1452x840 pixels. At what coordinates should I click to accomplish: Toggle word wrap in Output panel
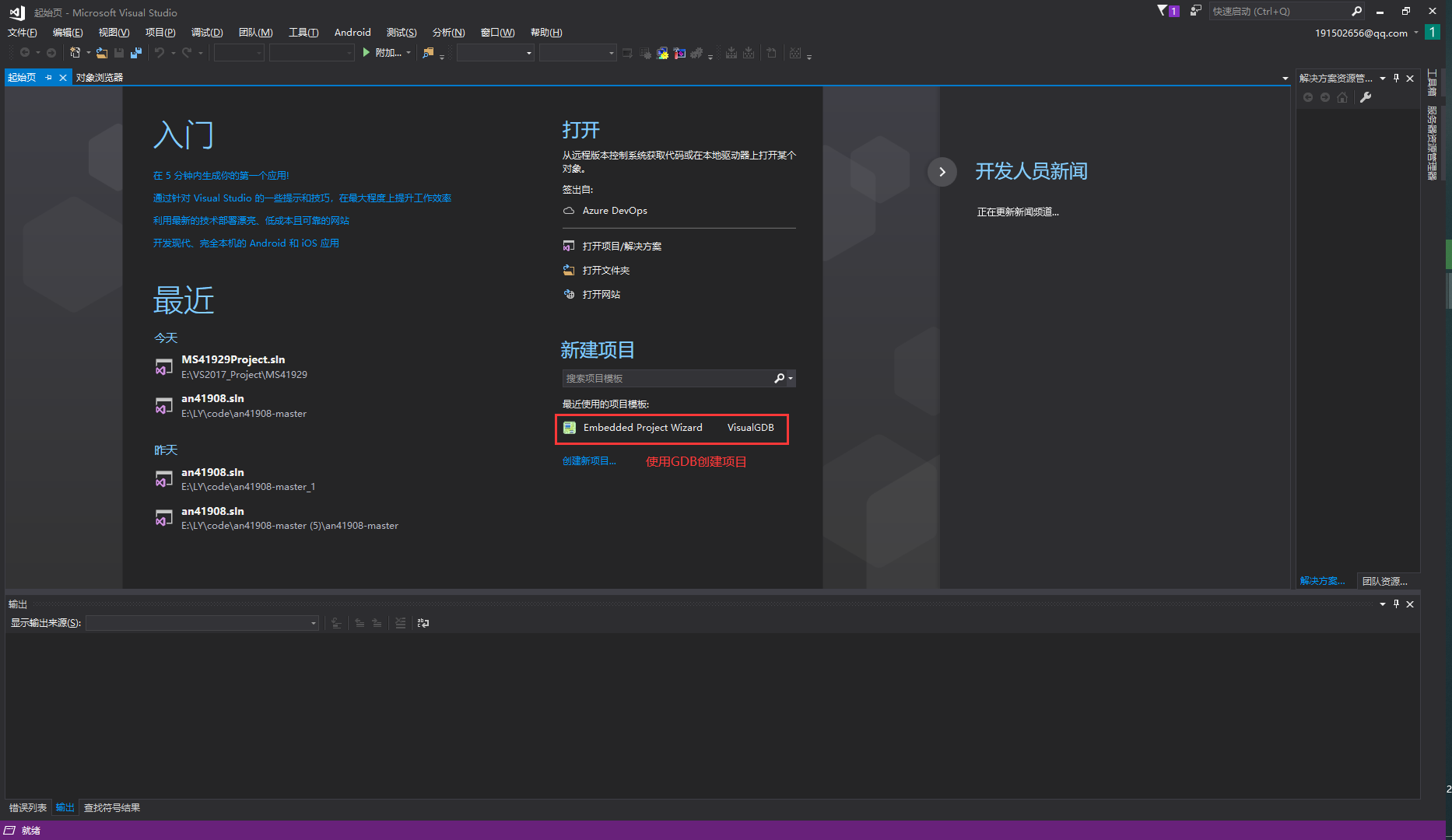click(x=423, y=623)
